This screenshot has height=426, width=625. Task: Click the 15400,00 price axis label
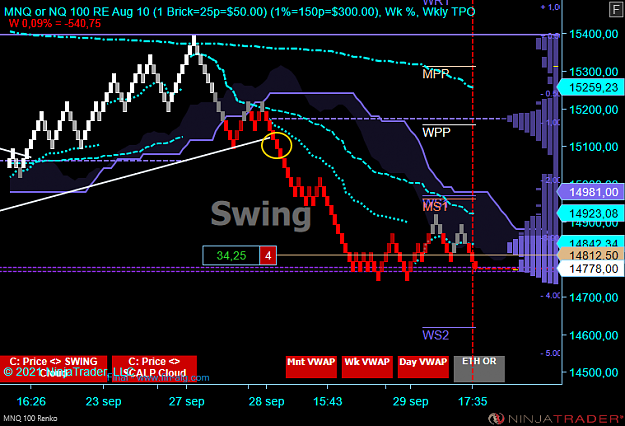tap(594, 34)
